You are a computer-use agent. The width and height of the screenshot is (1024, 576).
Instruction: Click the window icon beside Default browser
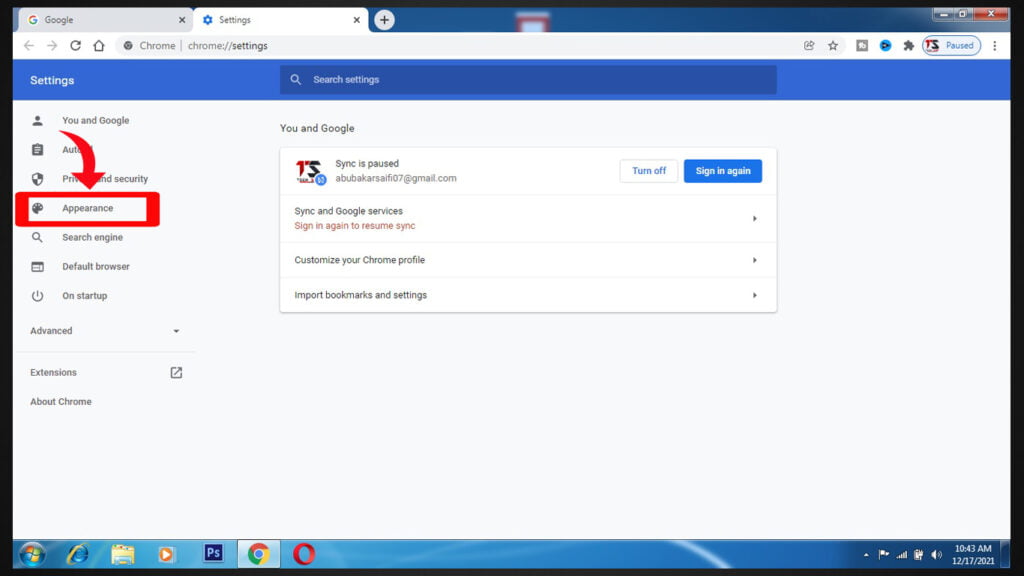coord(38,266)
